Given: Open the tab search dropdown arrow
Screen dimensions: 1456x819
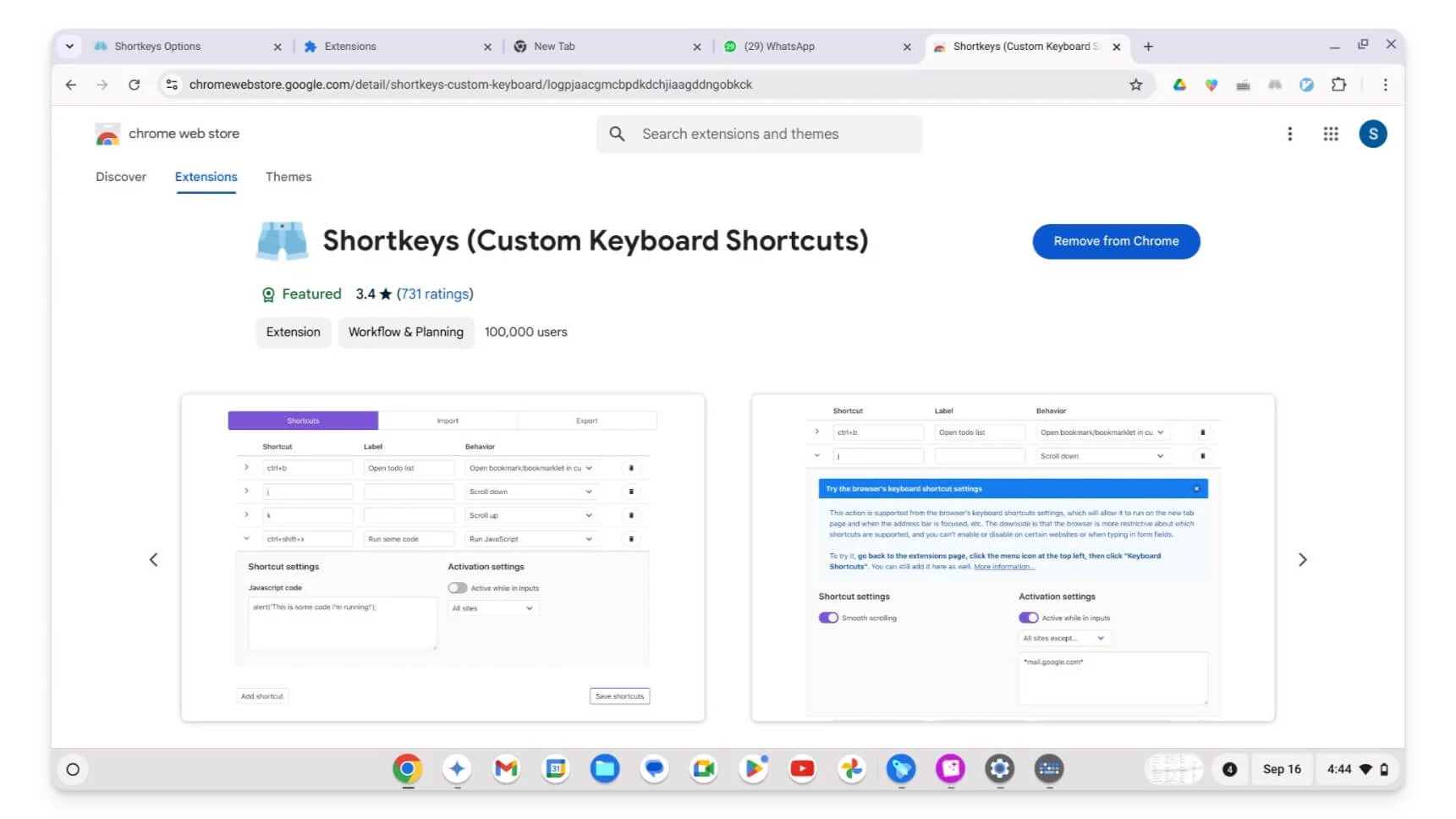Looking at the screenshot, I should (69, 47).
